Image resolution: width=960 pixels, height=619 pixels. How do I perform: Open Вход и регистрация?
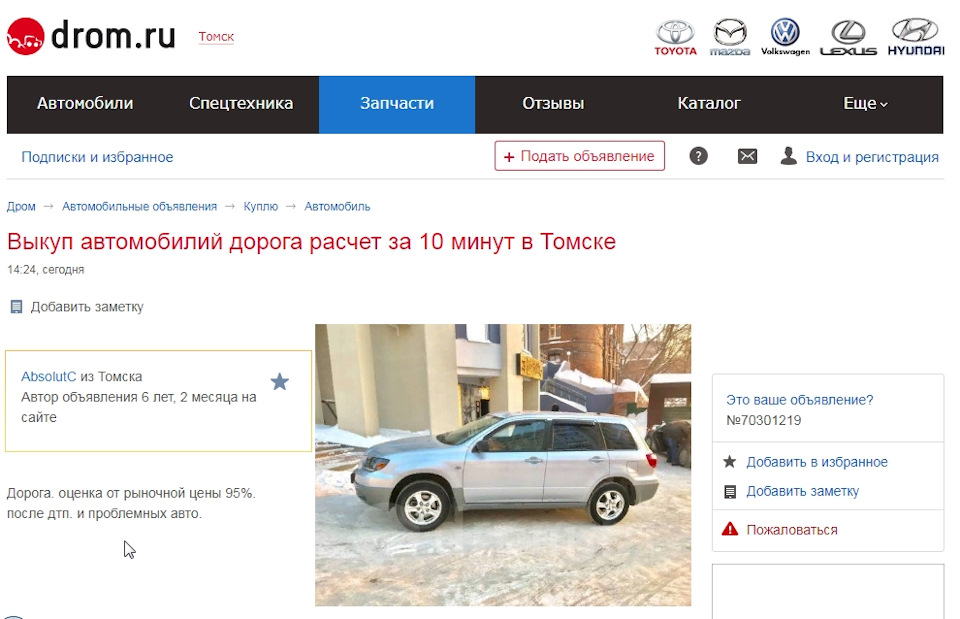[x=872, y=157]
